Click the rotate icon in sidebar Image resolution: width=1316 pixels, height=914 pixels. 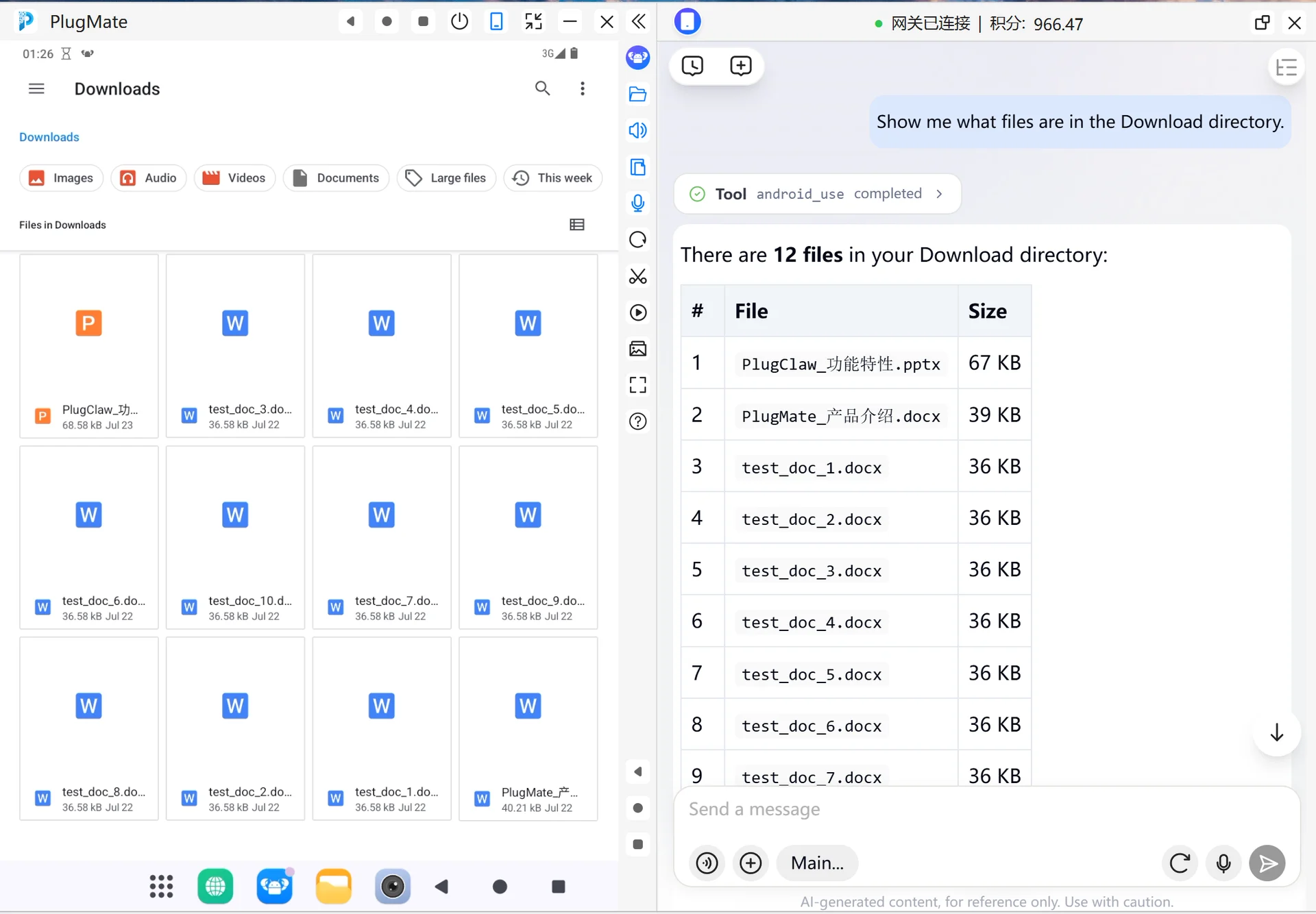[x=638, y=239]
